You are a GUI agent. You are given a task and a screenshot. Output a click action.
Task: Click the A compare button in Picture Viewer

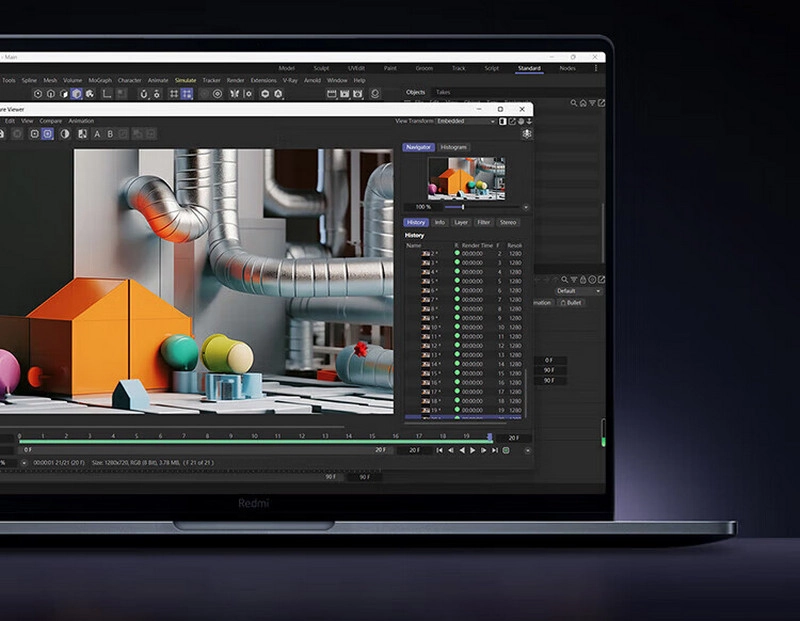97,134
